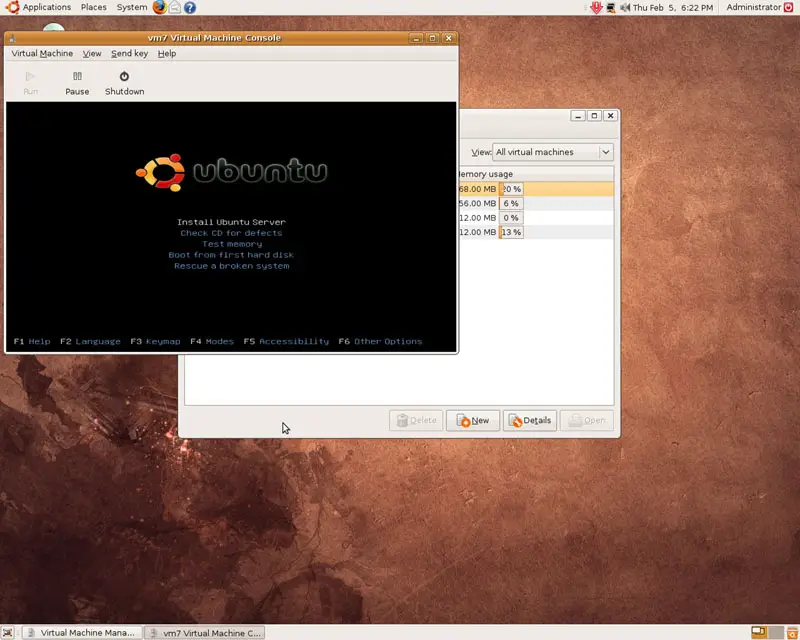The width and height of the screenshot is (800, 640).
Task: Open the View menu in console window
Action: 92,54
